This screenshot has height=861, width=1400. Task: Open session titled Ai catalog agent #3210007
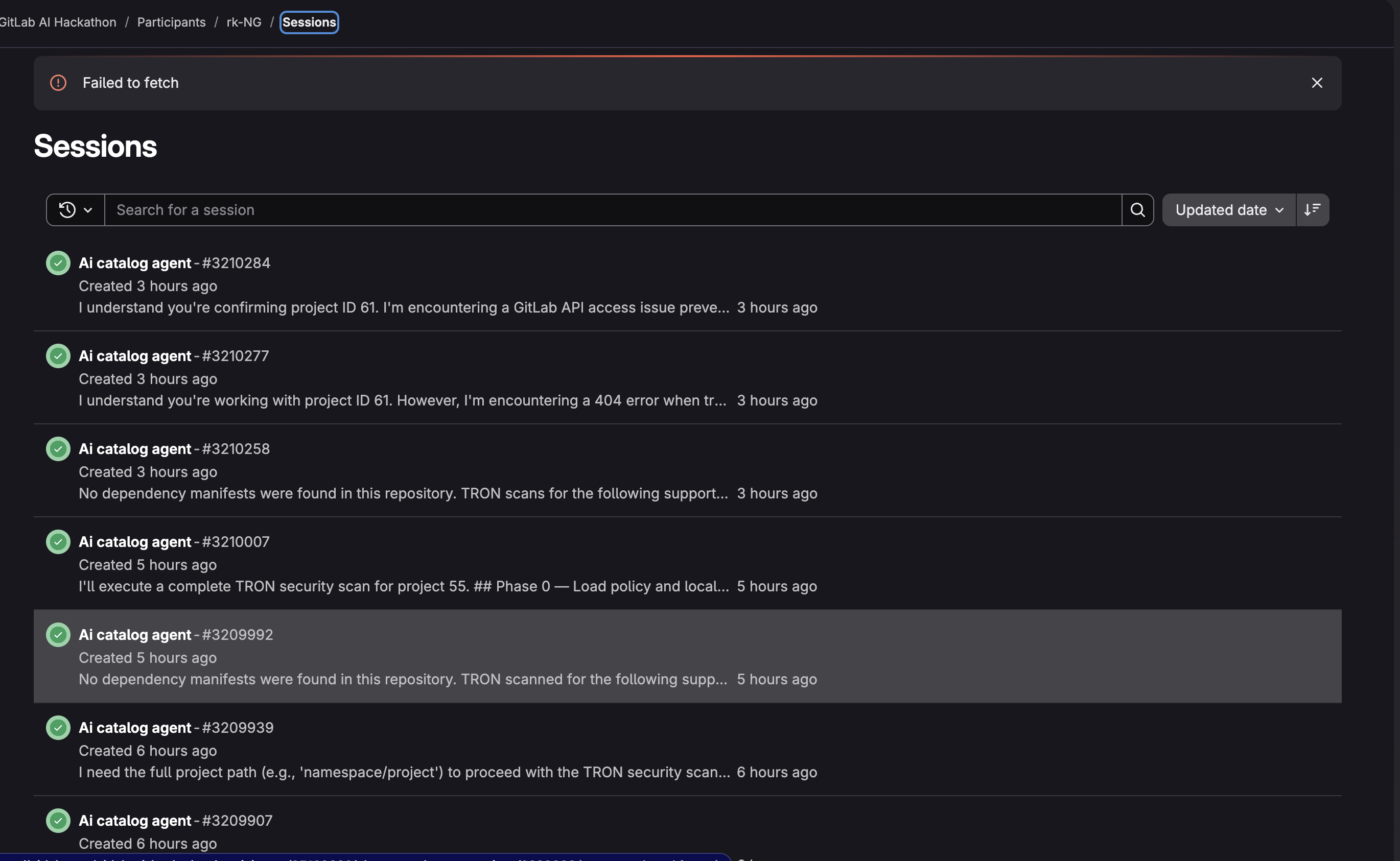[x=135, y=541]
